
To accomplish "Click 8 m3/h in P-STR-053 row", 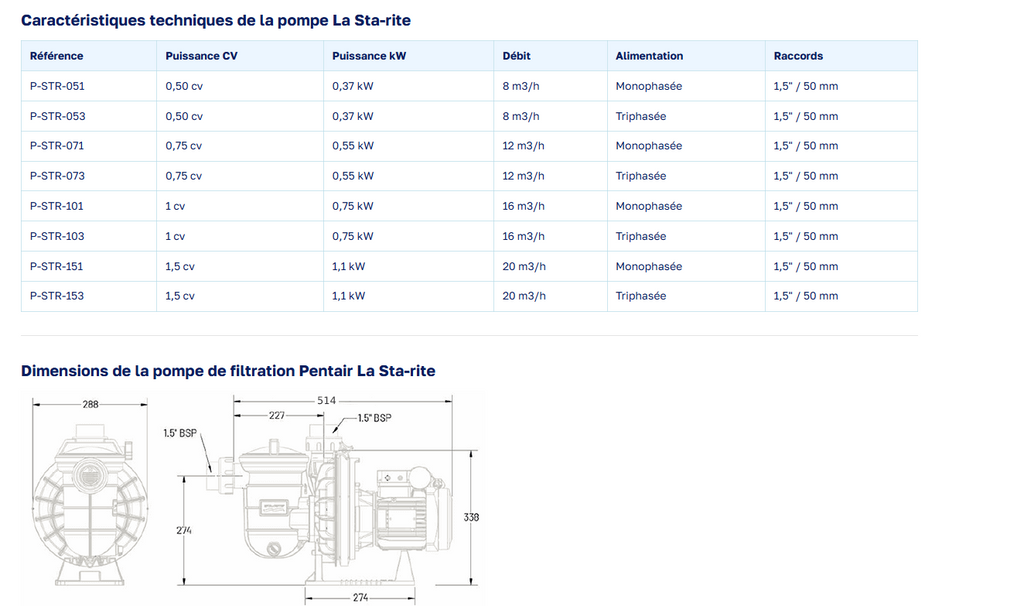I will coord(520,116).
